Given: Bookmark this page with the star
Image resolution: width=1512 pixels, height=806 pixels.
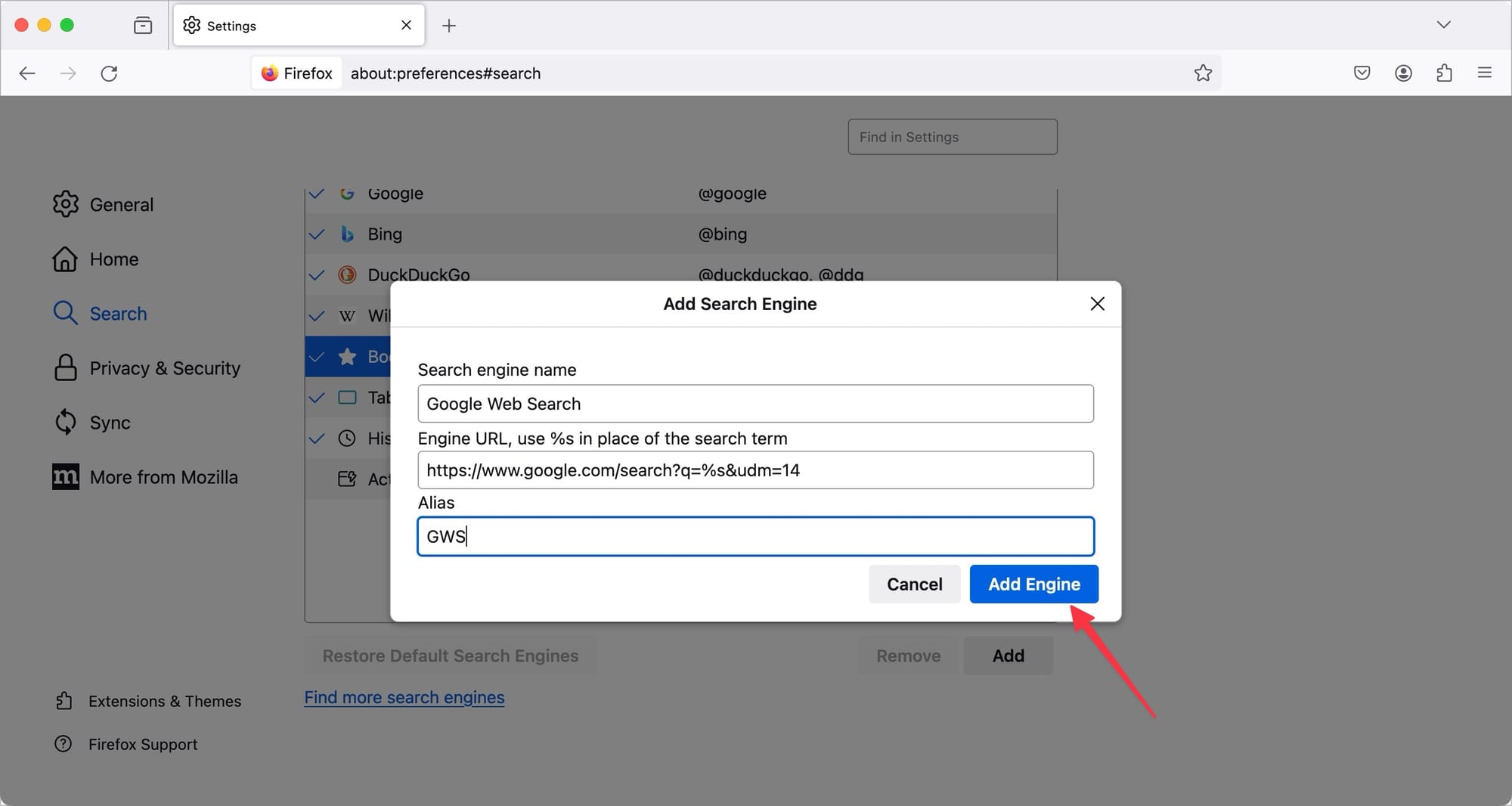Looking at the screenshot, I should click(1203, 73).
